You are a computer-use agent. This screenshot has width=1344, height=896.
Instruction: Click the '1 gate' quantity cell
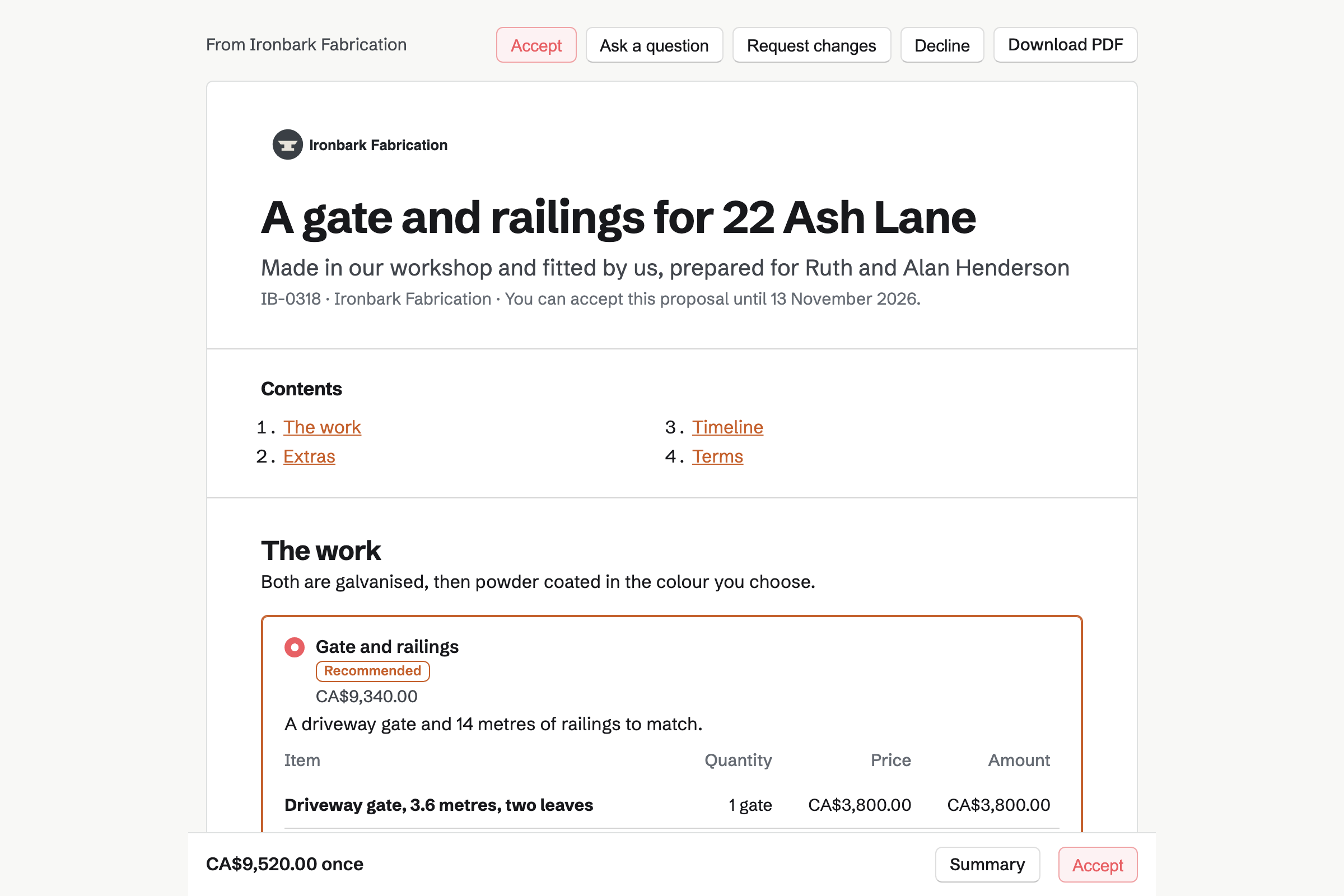[x=750, y=805]
